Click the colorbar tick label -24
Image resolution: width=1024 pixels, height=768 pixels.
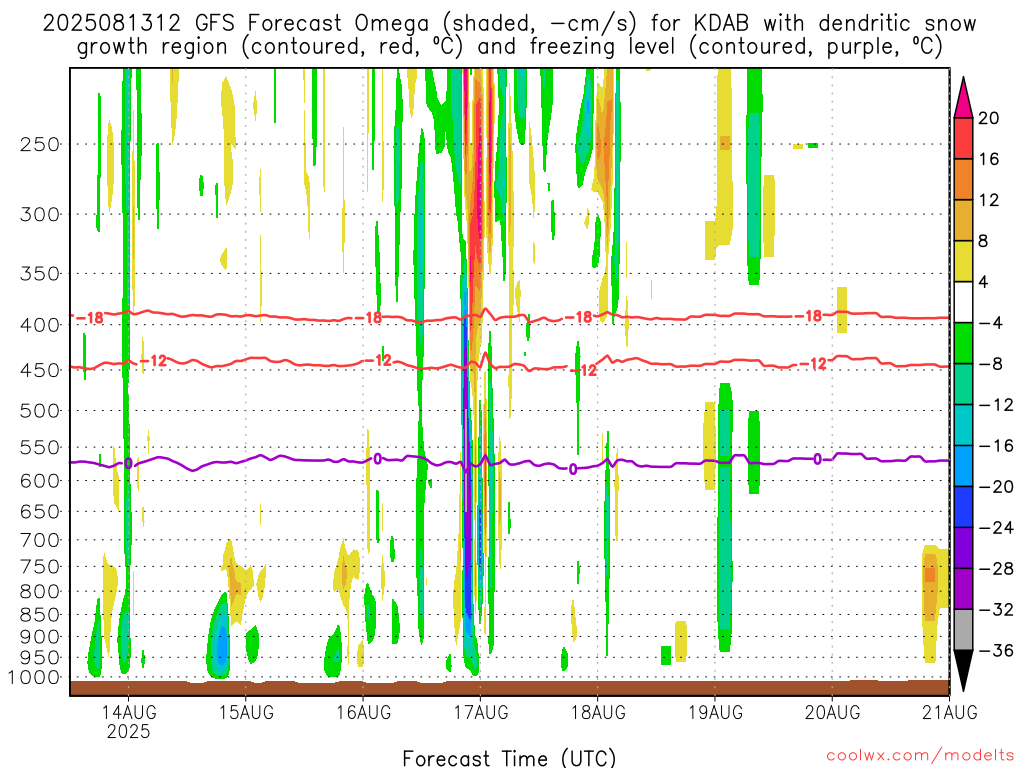click(x=996, y=528)
